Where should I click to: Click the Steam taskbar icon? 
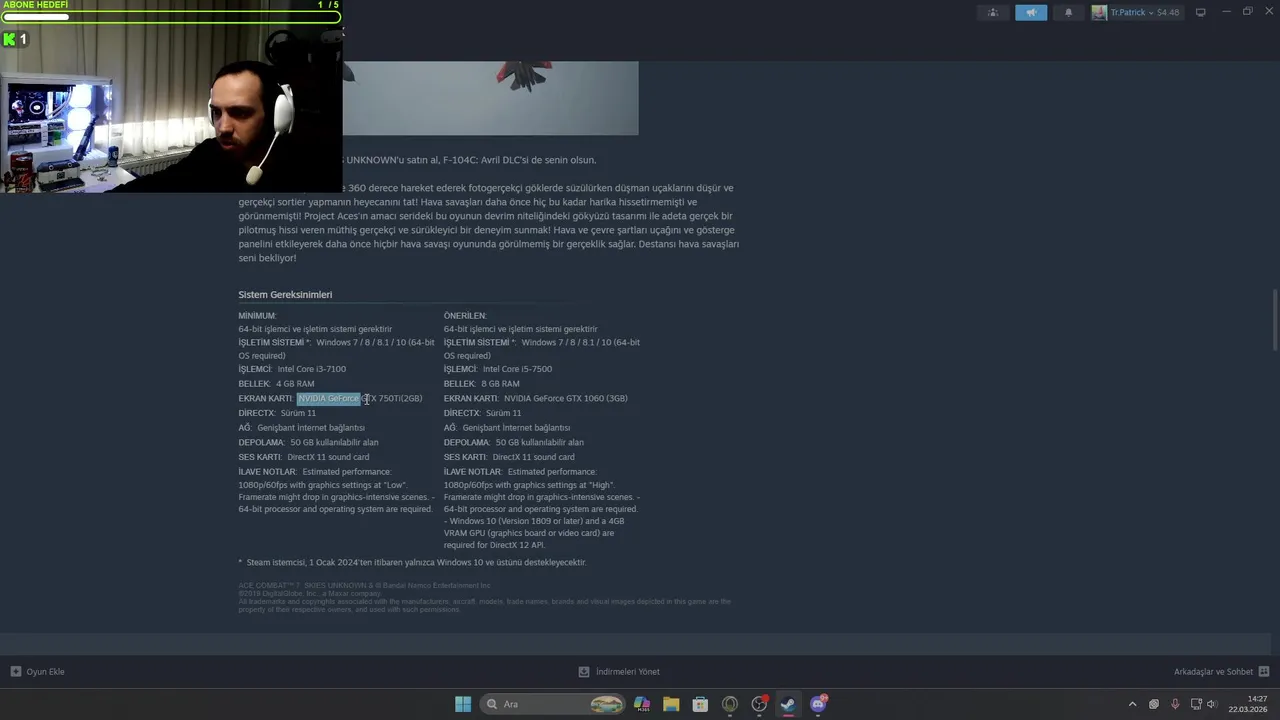coord(788,704)
